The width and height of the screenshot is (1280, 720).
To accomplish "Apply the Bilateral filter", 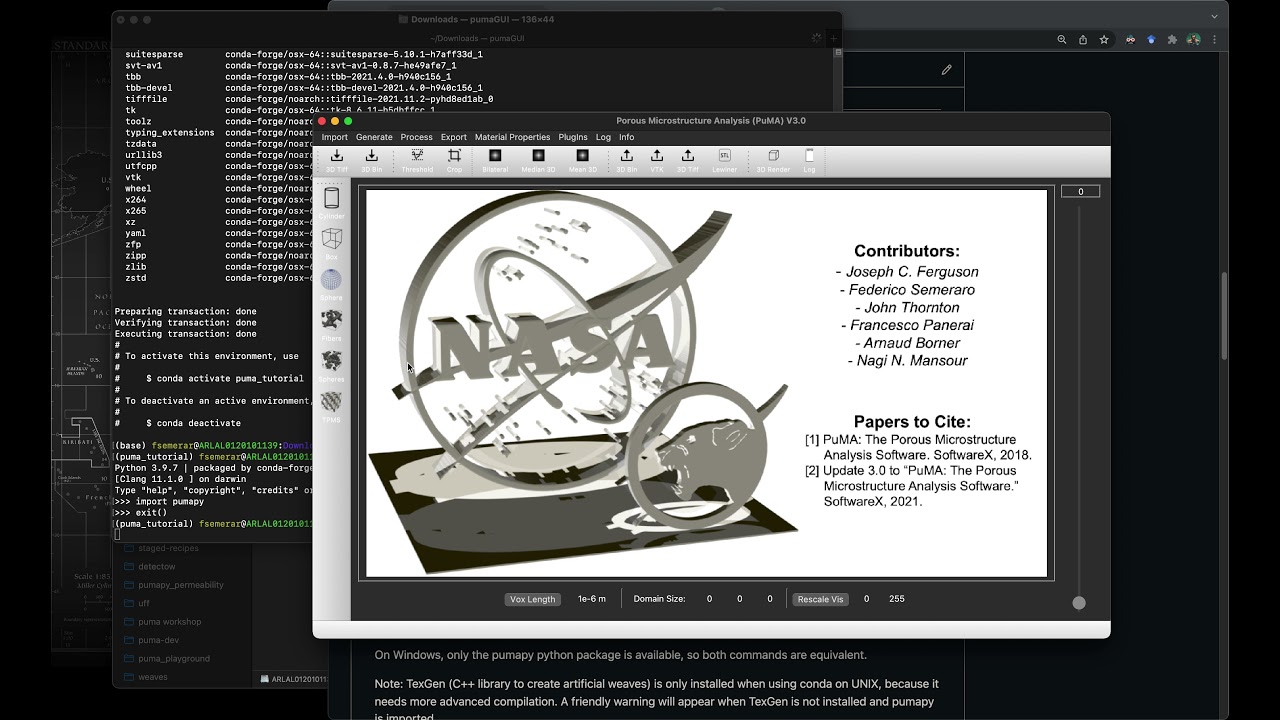I will click(495, 160).
